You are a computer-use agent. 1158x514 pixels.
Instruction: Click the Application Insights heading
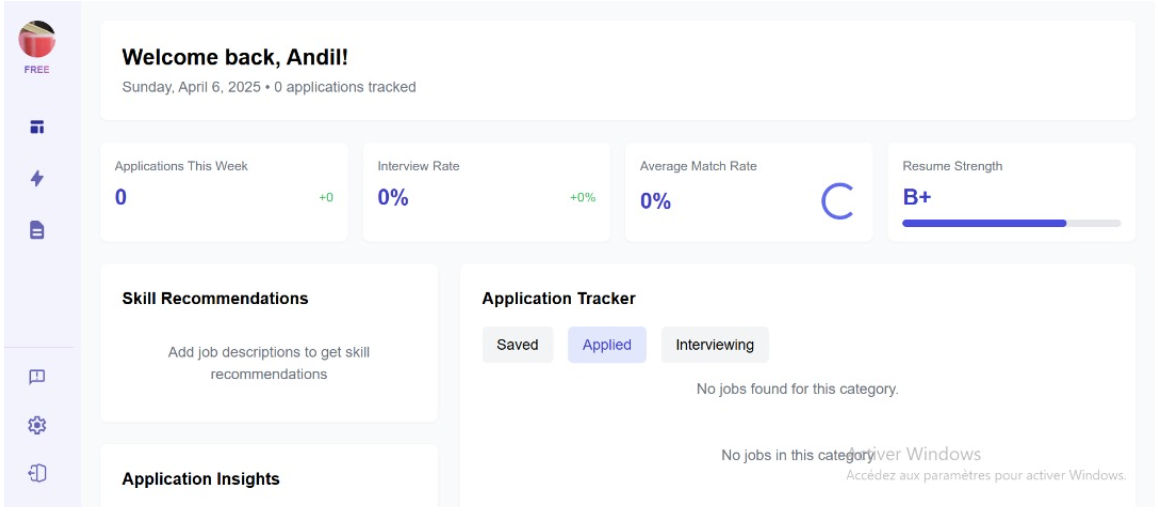tap(201, 479)
